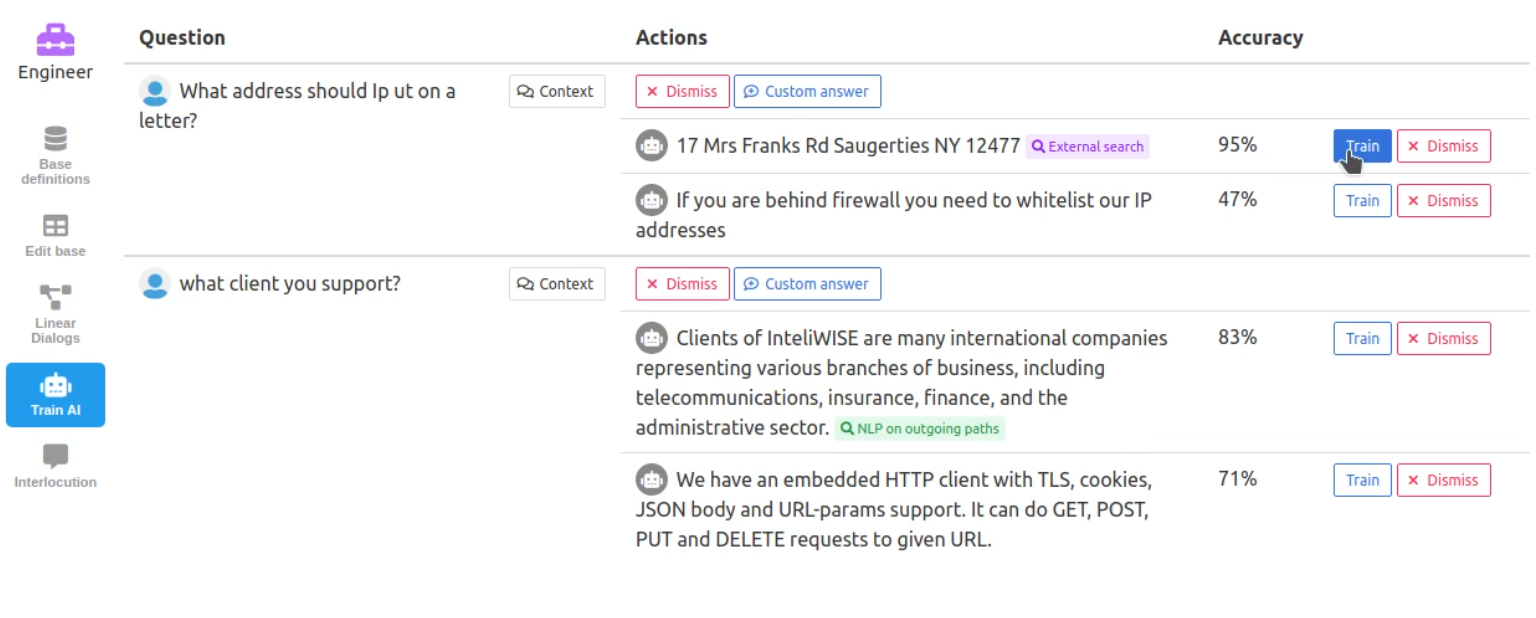
Task: Click bot avatar next to Saugerties address answer
Action: click(x=652, y=146)
